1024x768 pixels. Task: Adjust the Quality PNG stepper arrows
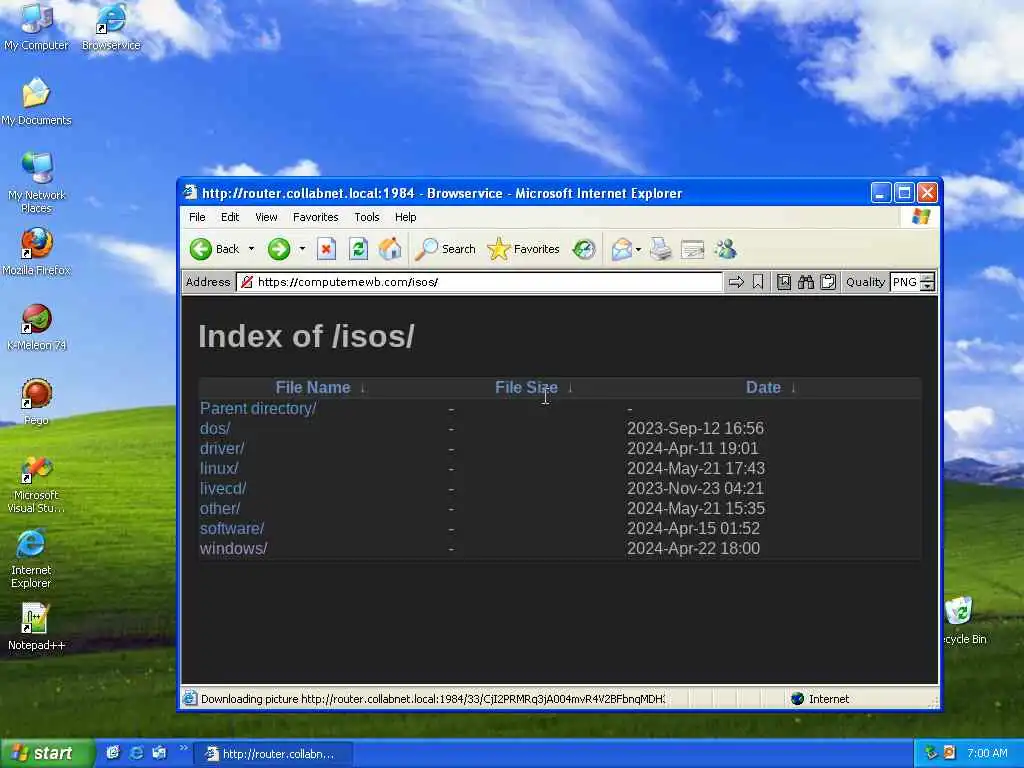pos(927,282)
